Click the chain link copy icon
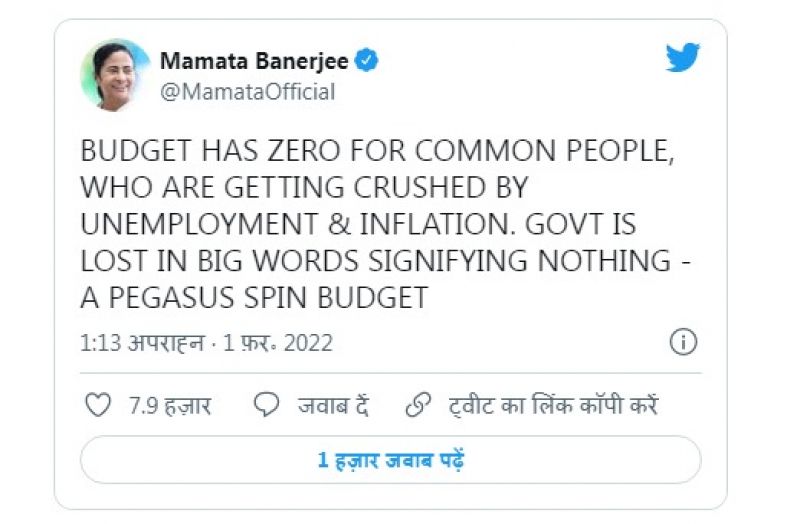Screen dimensions: 800x524 416,405
